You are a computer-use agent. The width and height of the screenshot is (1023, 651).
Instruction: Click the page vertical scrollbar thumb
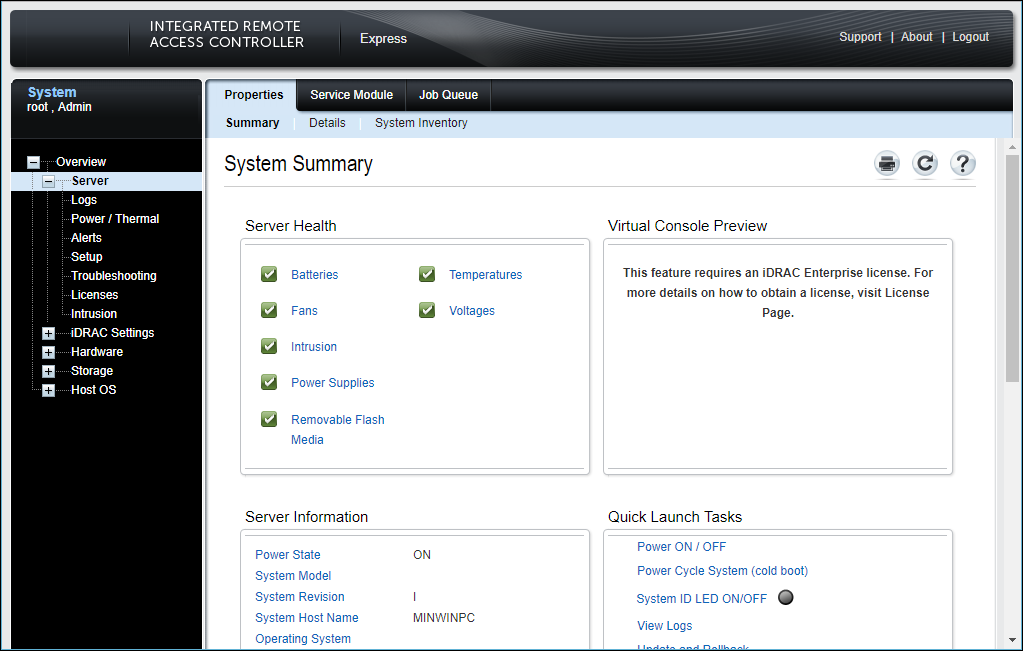(1012, 267)
